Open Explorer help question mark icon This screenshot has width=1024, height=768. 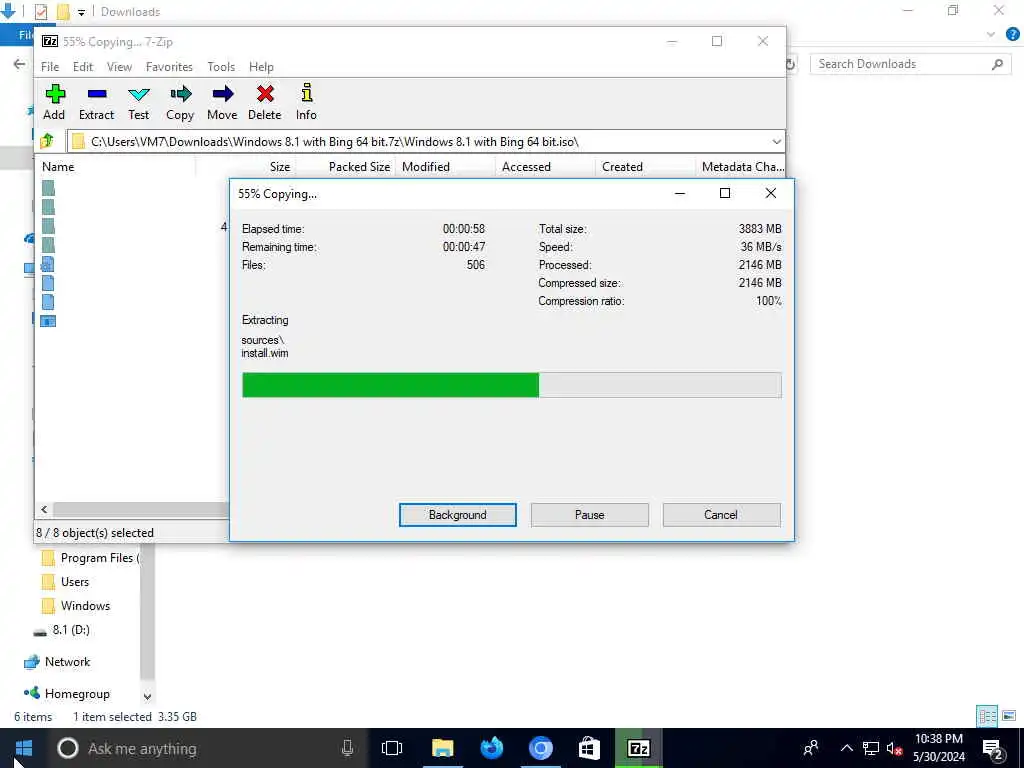point(1013,34)
